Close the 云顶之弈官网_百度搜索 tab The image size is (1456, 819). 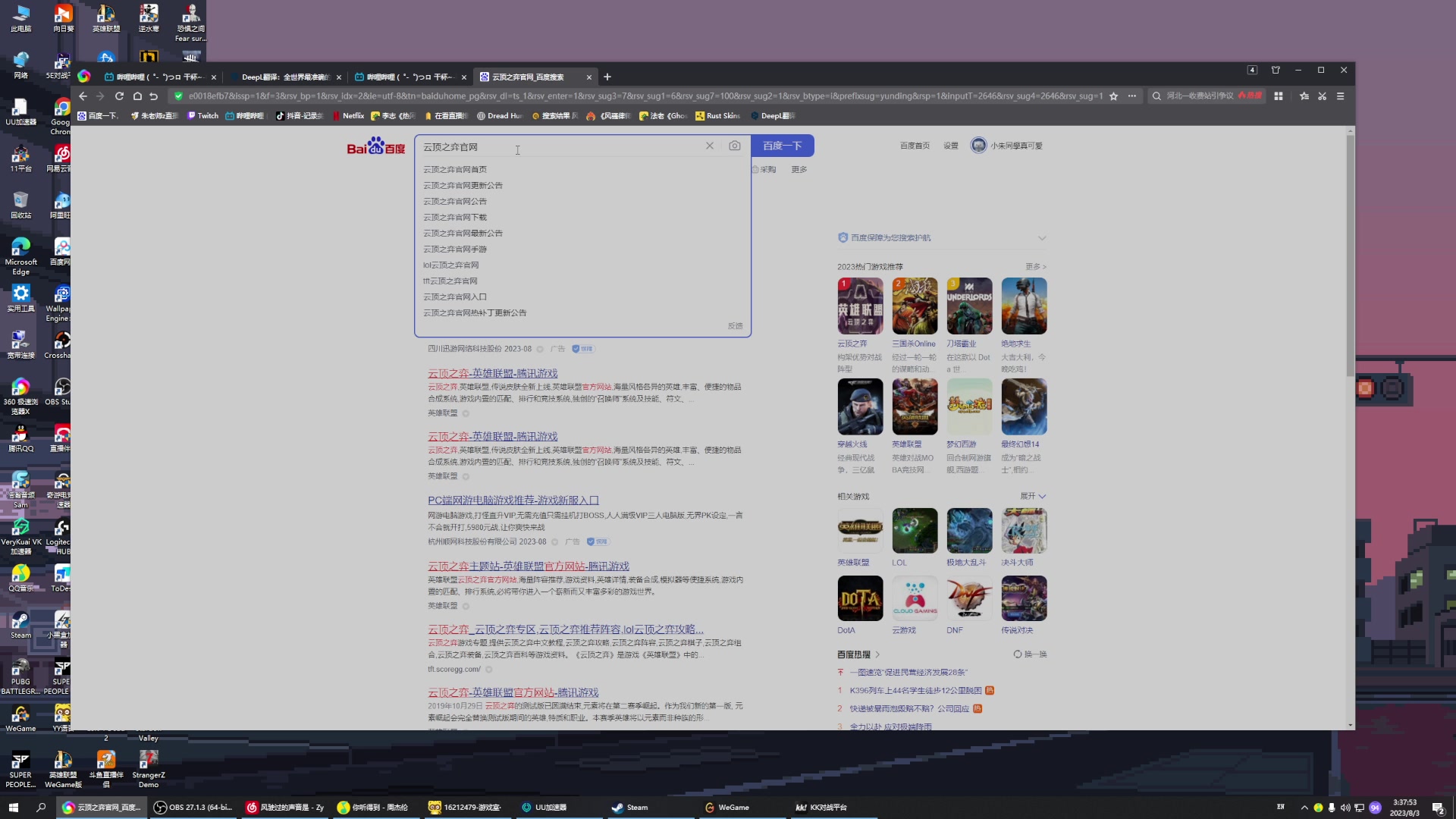[x=589, y=77]
